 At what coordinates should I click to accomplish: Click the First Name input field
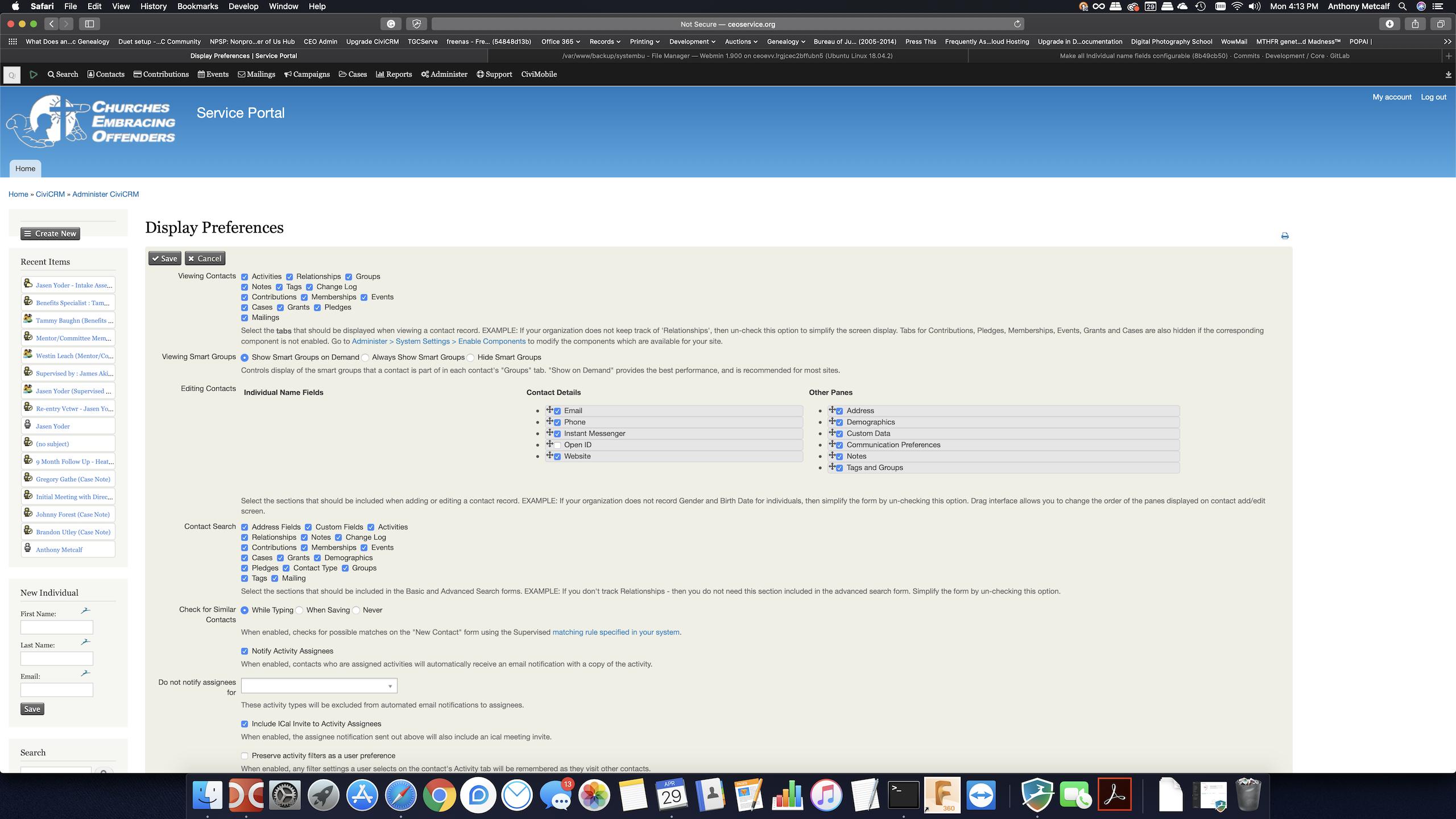point(56,627)
